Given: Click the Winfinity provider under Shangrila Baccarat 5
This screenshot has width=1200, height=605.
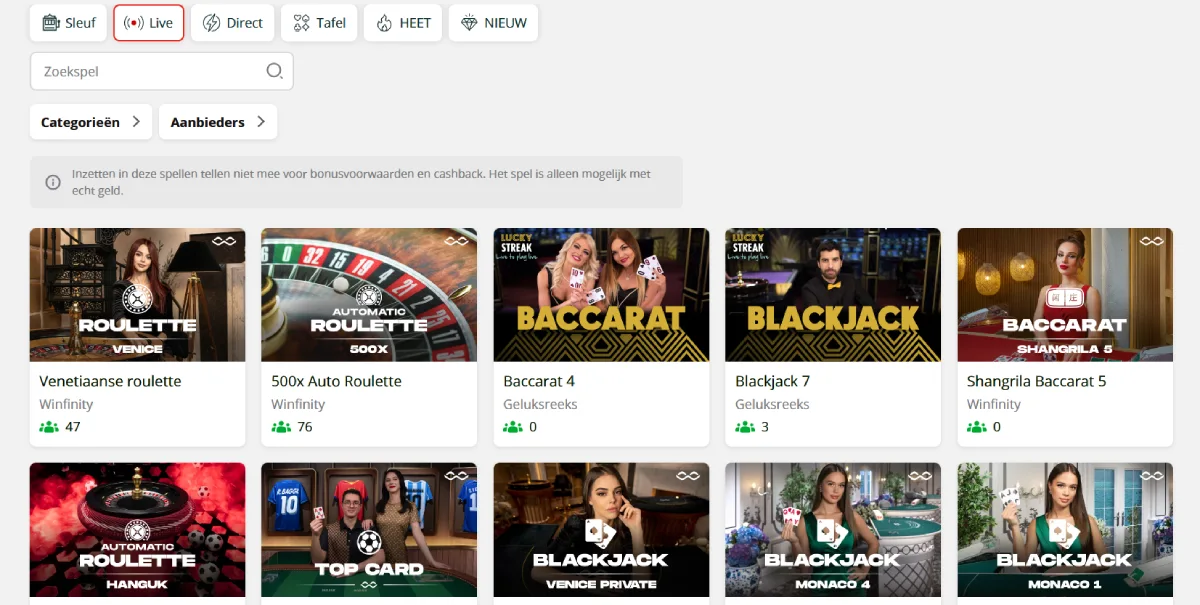Looking at the screenshot, I should click(x=994, y=404).
